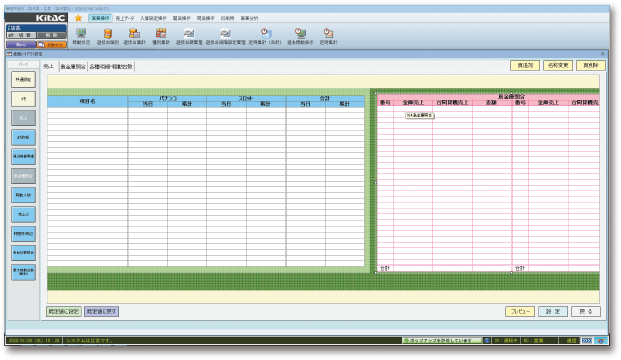Viewport: 621px width, 360px height.
Task: Click the yellow star favorites icon
Action: (78, 18)
